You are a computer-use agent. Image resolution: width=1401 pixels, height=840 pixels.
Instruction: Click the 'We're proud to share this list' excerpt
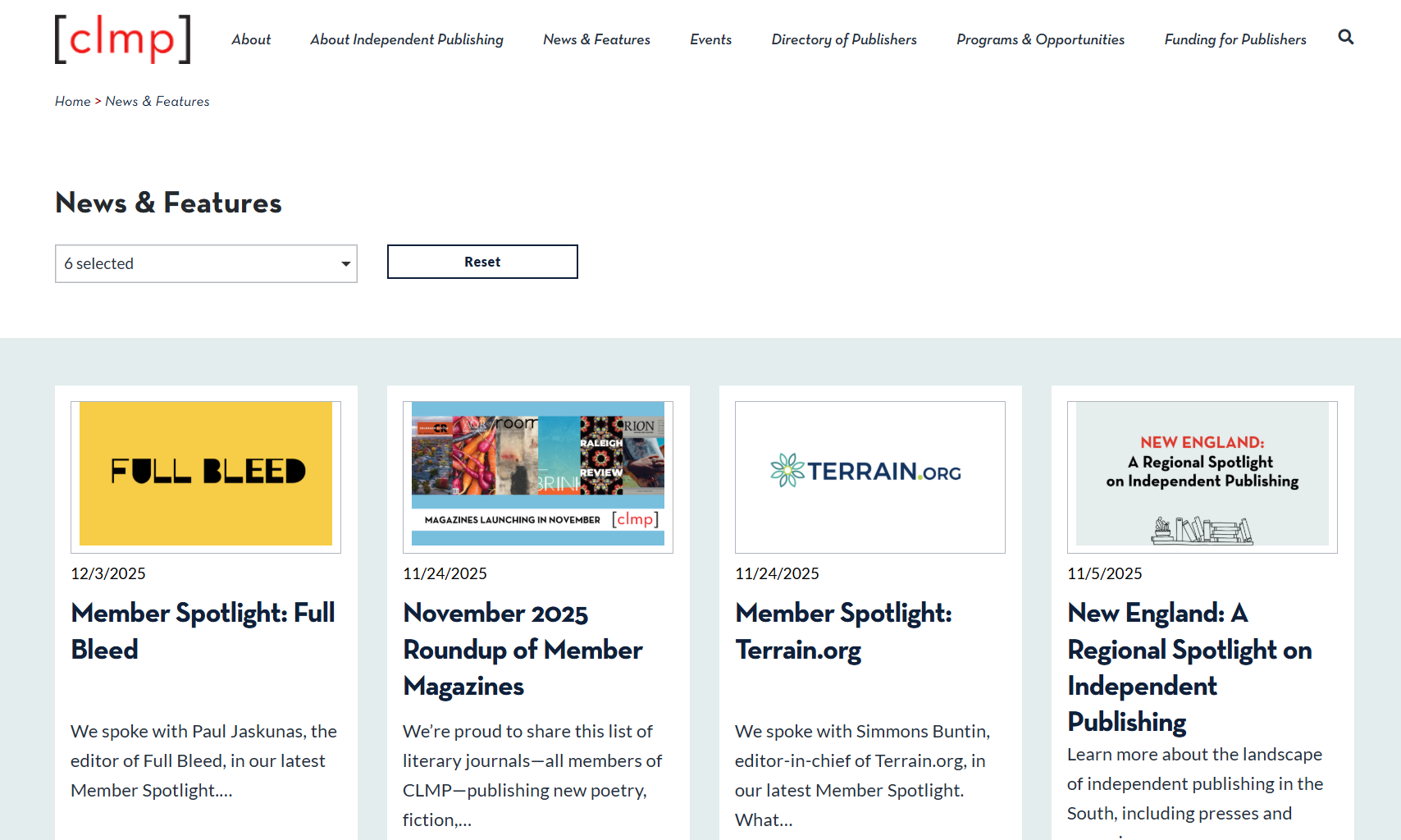[x=532, y=775]
